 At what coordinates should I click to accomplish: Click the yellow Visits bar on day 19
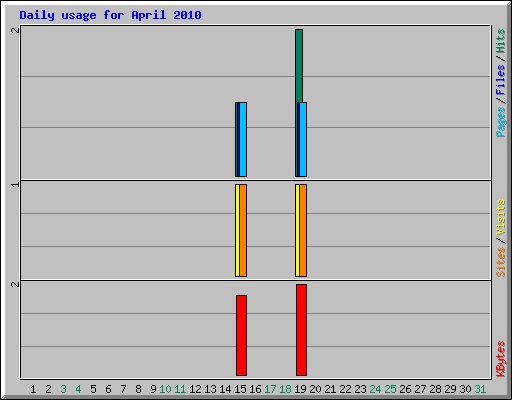click(297, 230)
